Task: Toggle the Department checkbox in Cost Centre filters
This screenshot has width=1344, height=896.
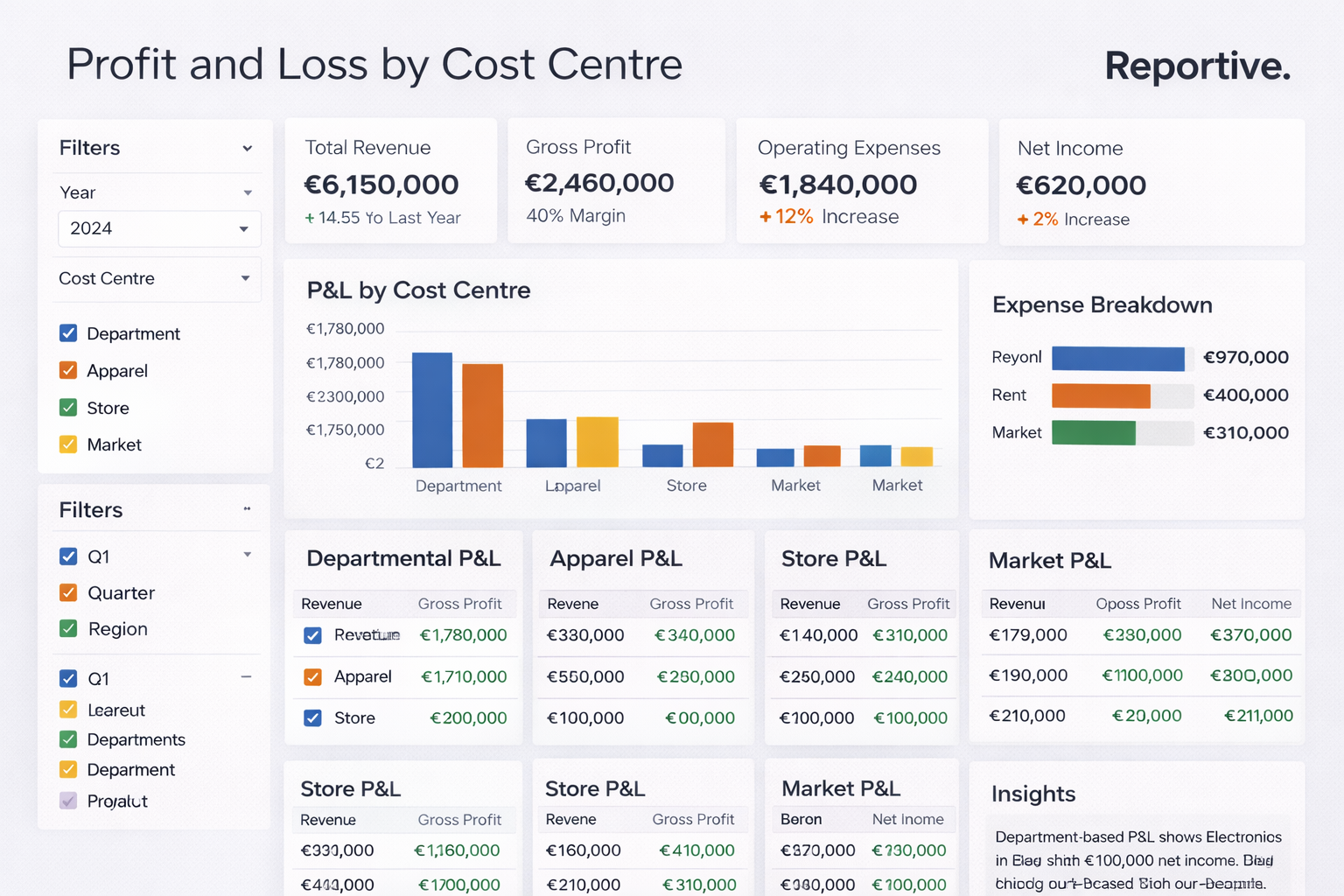Action: click(x=68, y=333)
